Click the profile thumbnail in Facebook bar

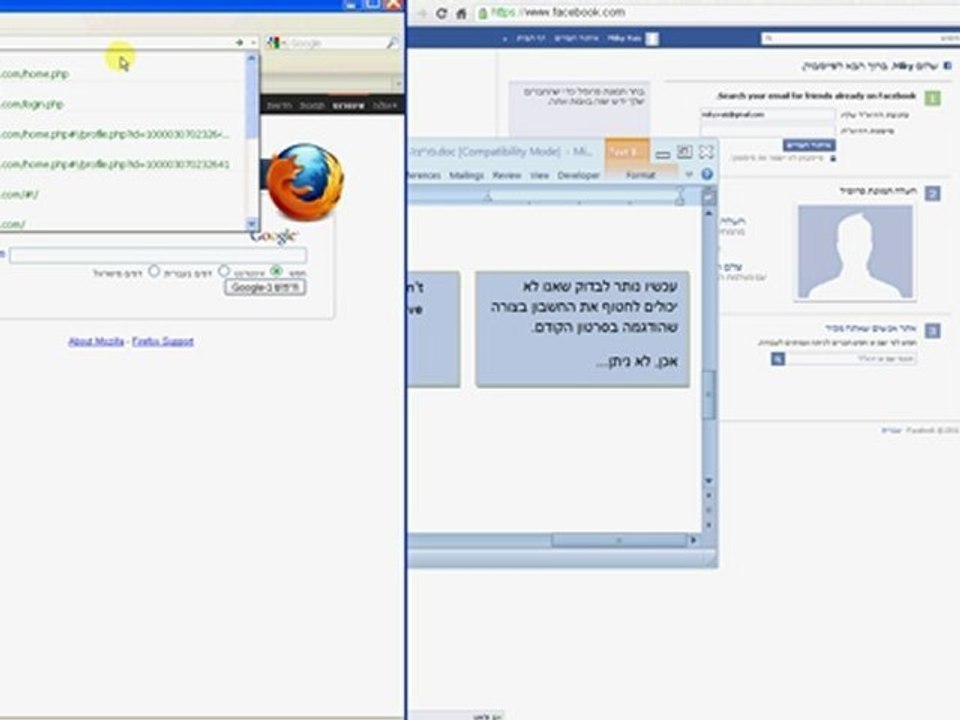pyautogui.click(x=653, y=39)
